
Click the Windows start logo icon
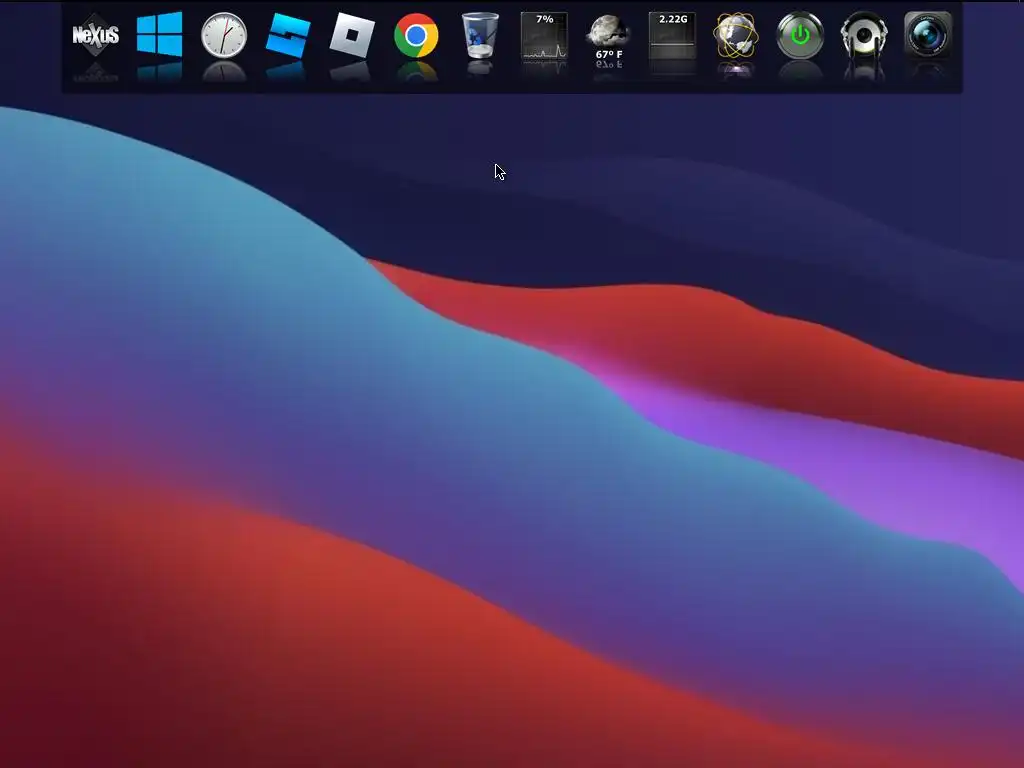tap(159, 35)
